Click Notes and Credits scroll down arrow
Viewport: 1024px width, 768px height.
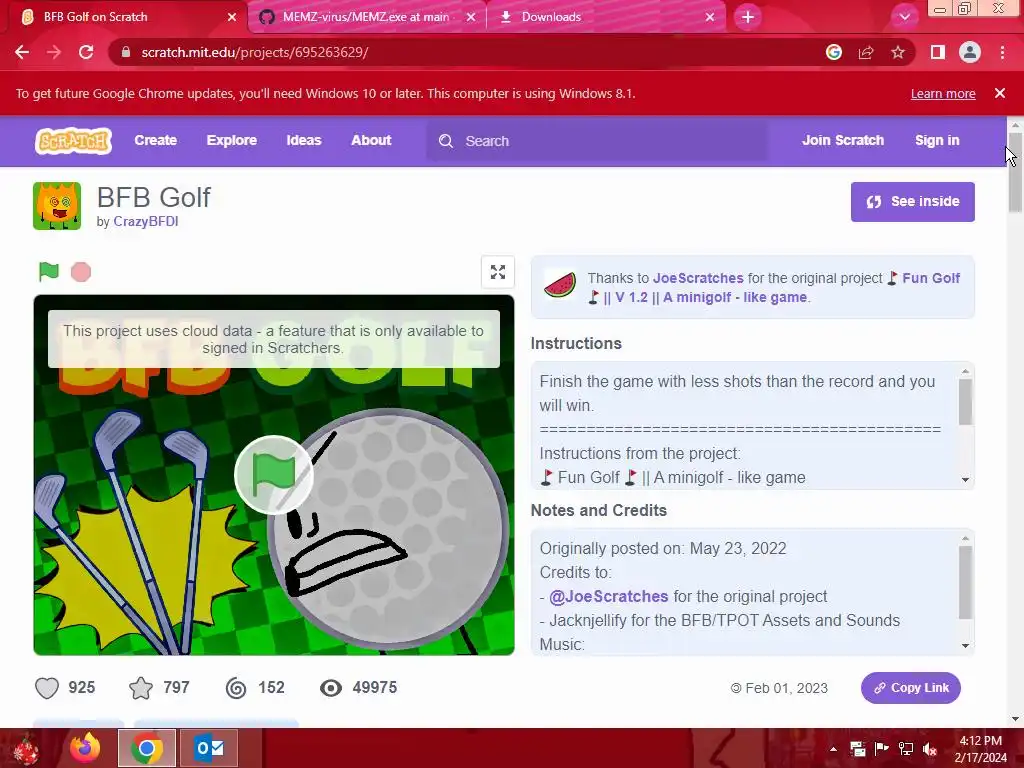point(965,646)
